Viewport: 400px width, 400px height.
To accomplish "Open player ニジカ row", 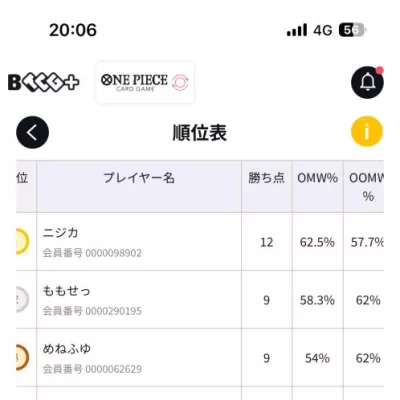I will pos(200,242).
